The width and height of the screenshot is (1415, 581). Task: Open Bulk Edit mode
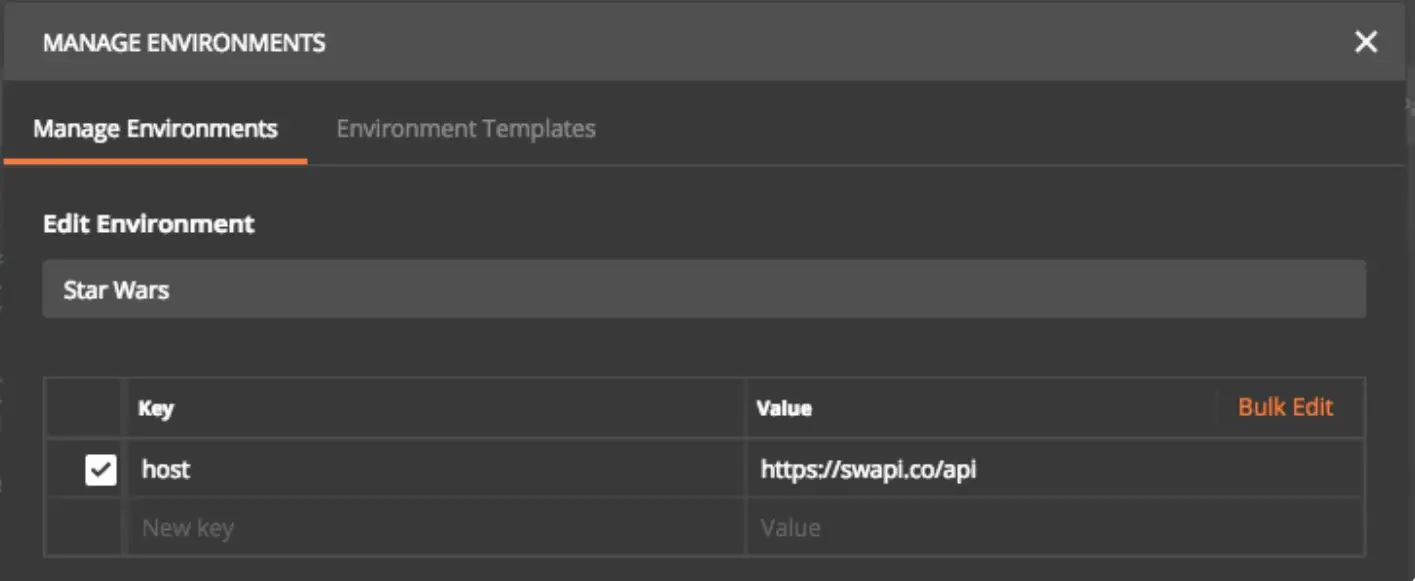1285,407
